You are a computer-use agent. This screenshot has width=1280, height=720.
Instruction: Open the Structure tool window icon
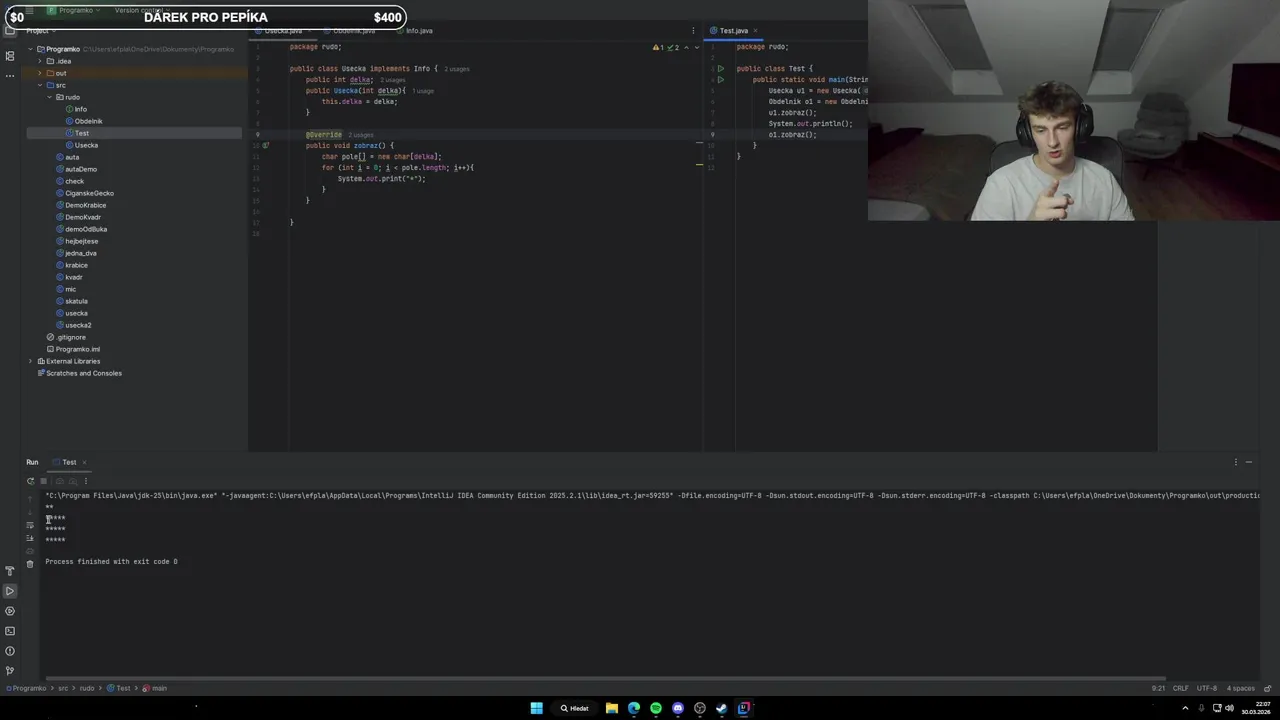point(10,56)
